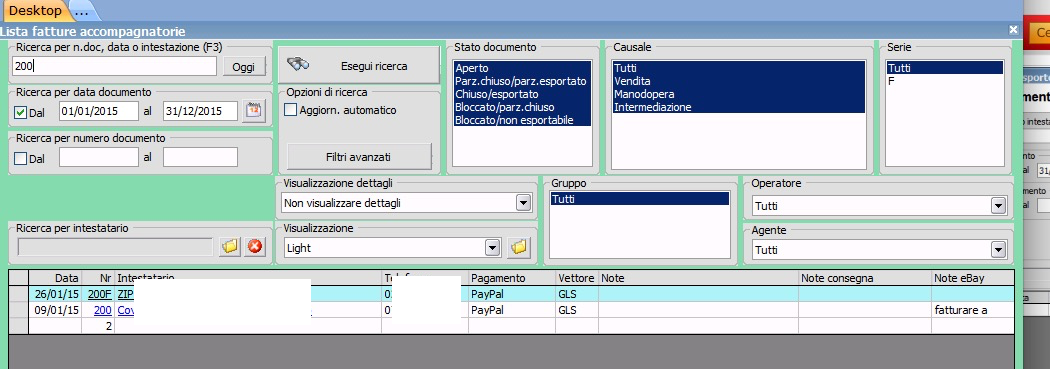Click Note consegna column header
Screen dimensions: 1050x369
click(865, 278)
